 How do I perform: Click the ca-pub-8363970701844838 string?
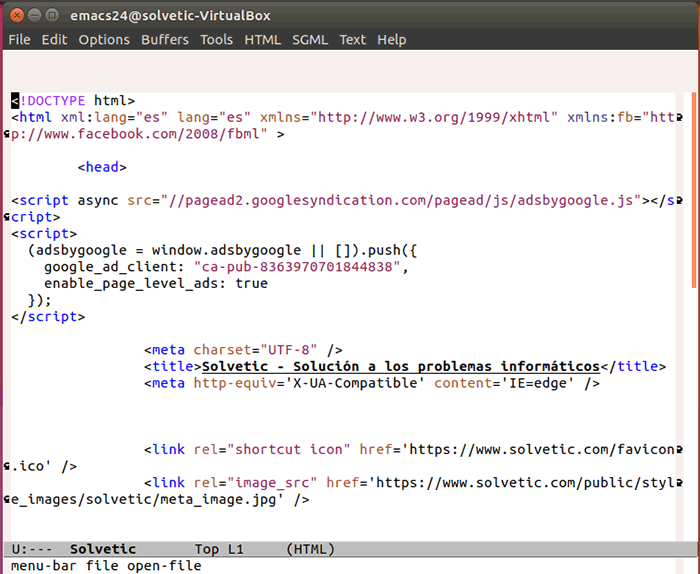pos(296,267)
